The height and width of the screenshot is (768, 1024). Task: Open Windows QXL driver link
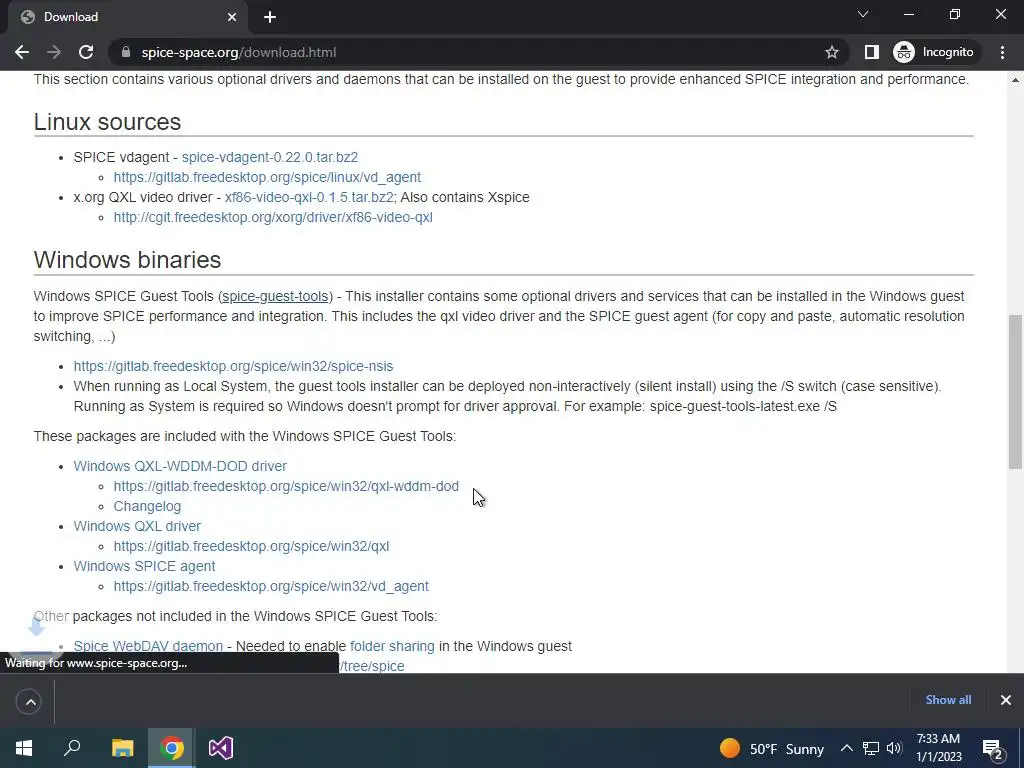(137, 526)
